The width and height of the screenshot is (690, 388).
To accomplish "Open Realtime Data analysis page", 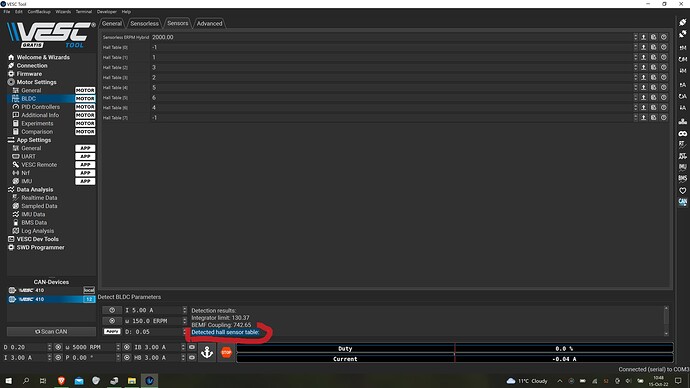I will pos(39,198).
